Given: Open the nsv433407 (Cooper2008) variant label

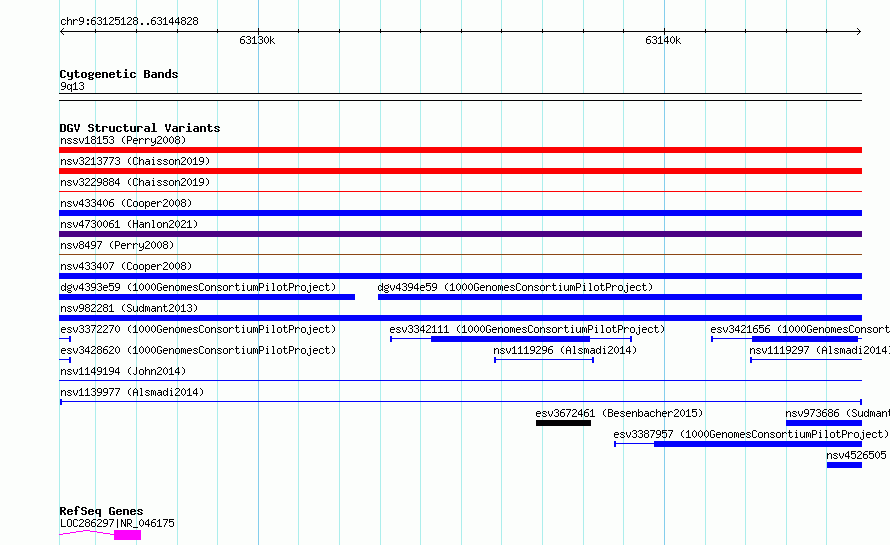Looking at the screenshot, I should pos(126,266).
